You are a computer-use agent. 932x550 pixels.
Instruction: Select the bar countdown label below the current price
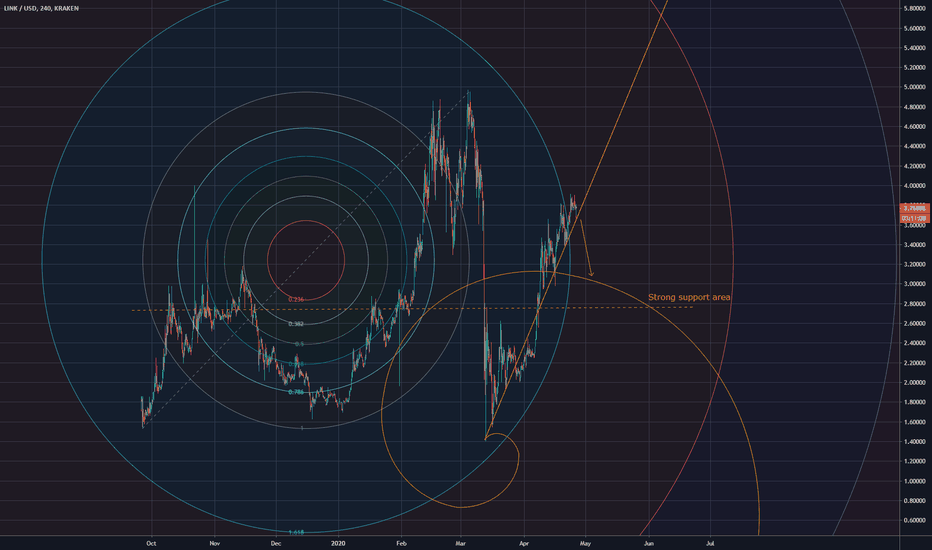tap(915, 218)
